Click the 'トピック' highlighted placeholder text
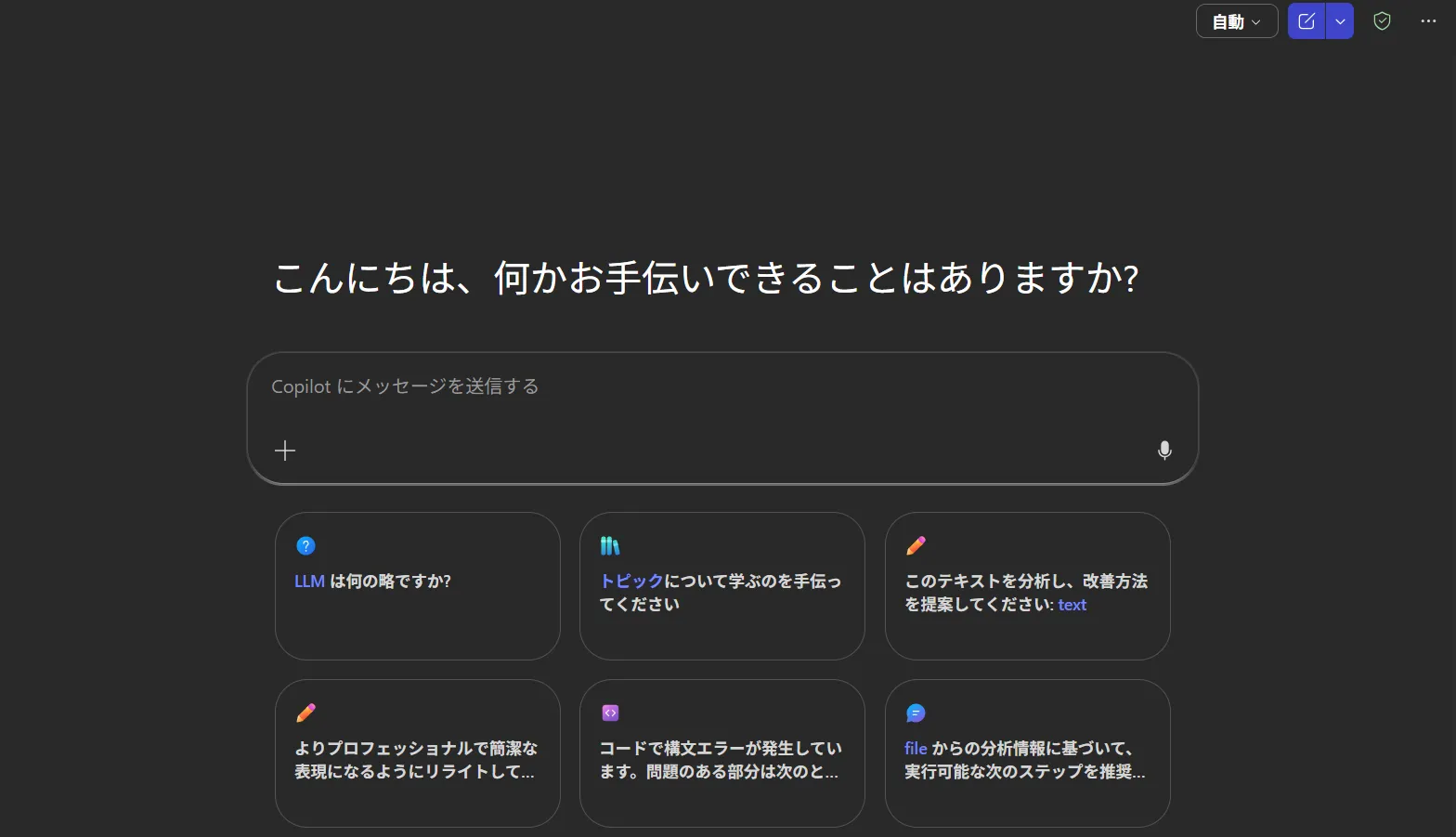The image size is (1456, 837). coord(631,582)
